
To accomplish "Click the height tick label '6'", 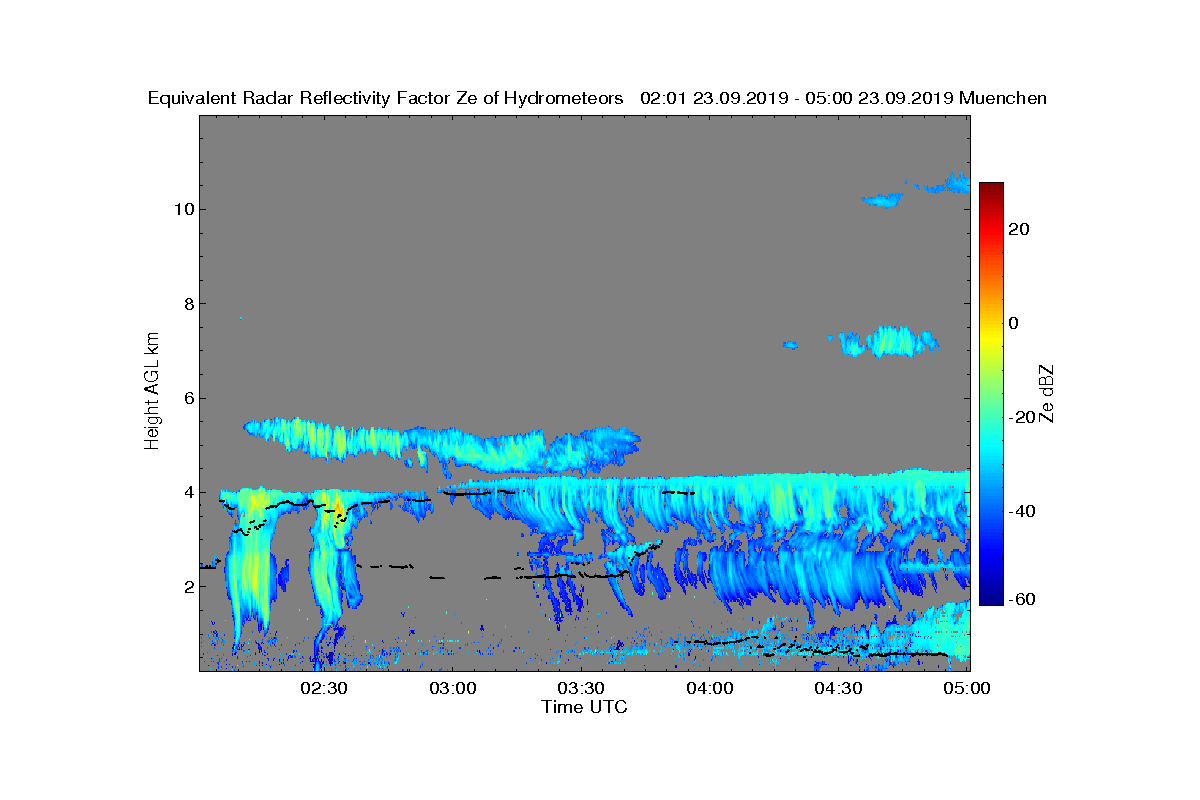I will coord(188,398).
